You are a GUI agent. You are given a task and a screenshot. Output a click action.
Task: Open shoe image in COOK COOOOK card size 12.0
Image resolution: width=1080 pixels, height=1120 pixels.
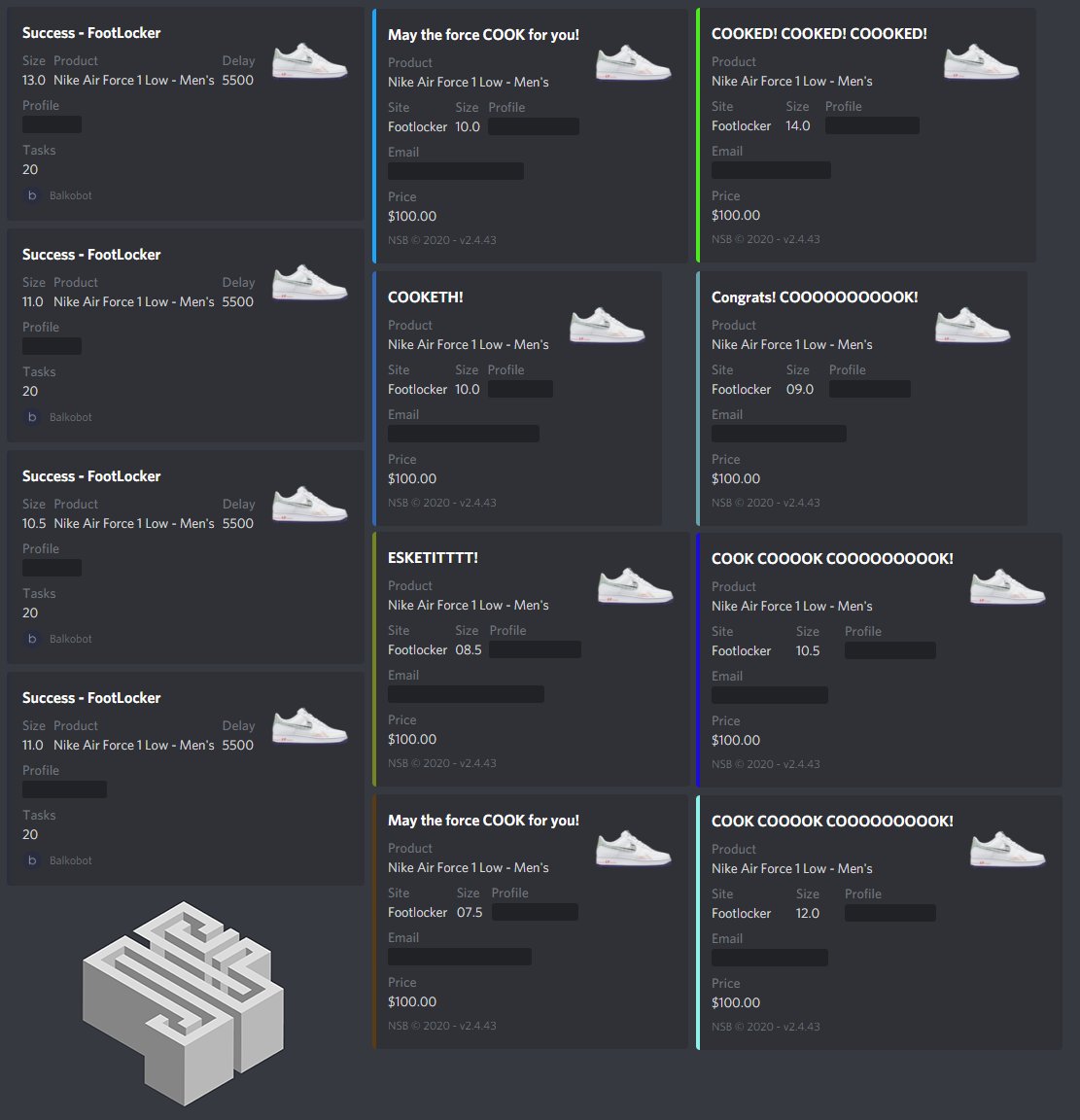coord(1007,850)
